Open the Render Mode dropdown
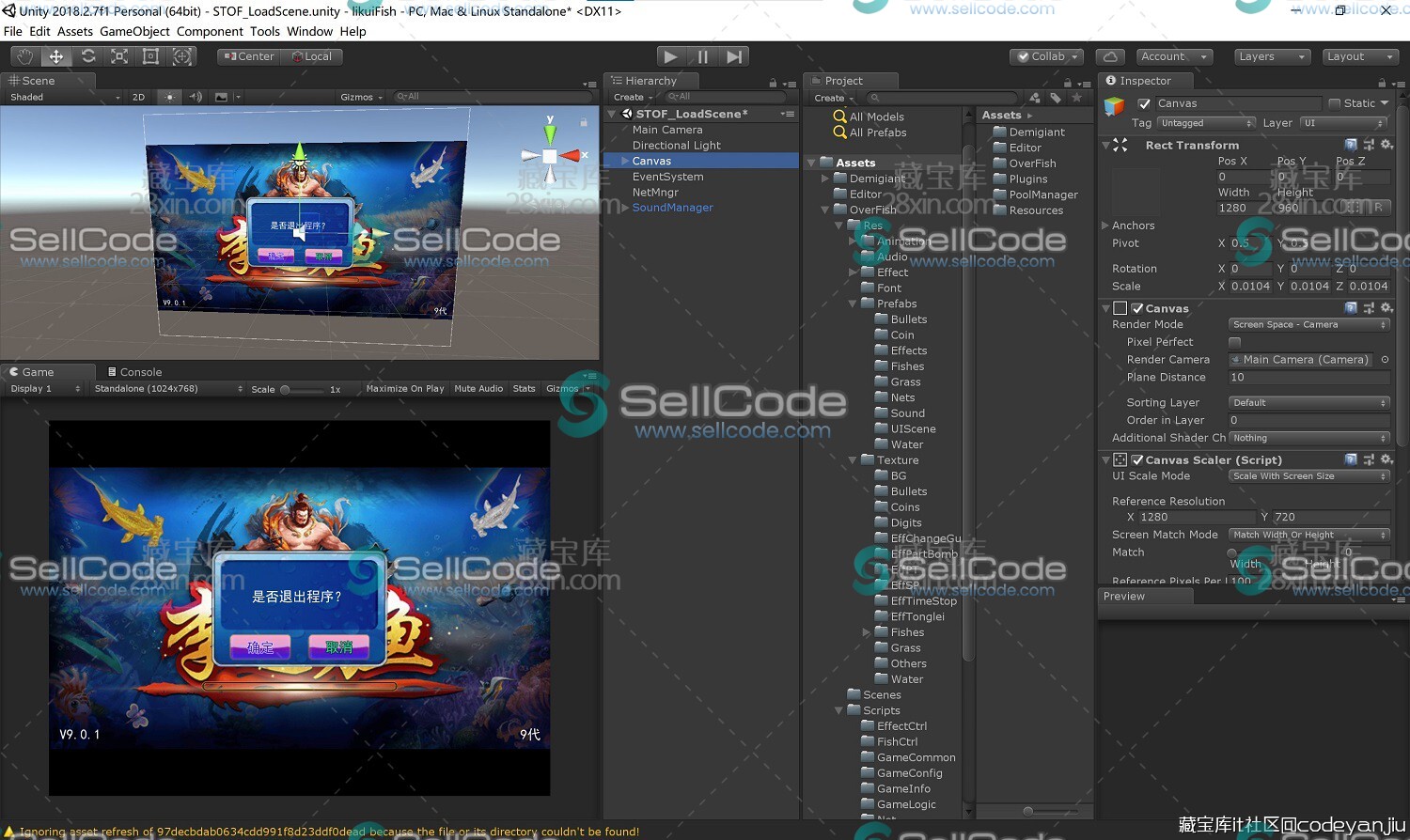This screenshot has height=840, width=1410. click(1308, 324)
